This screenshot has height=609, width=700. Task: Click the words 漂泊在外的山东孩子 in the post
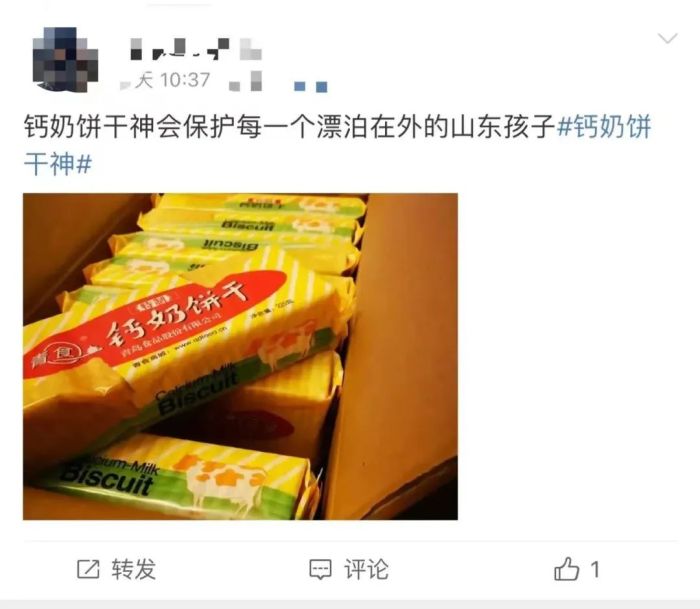(436, 127)
